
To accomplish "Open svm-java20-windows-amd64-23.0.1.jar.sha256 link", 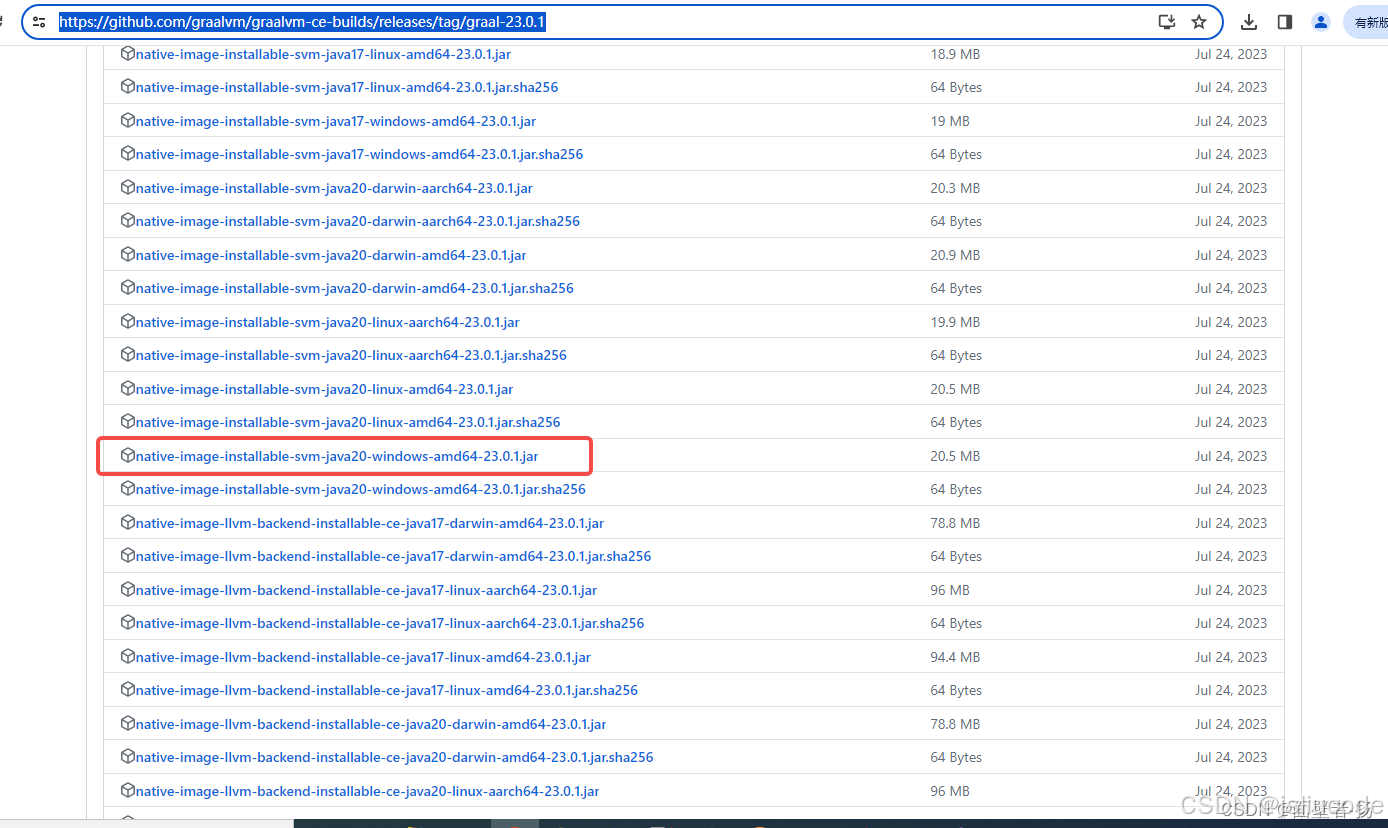I will pyautogui.click(x=360, y=489).
